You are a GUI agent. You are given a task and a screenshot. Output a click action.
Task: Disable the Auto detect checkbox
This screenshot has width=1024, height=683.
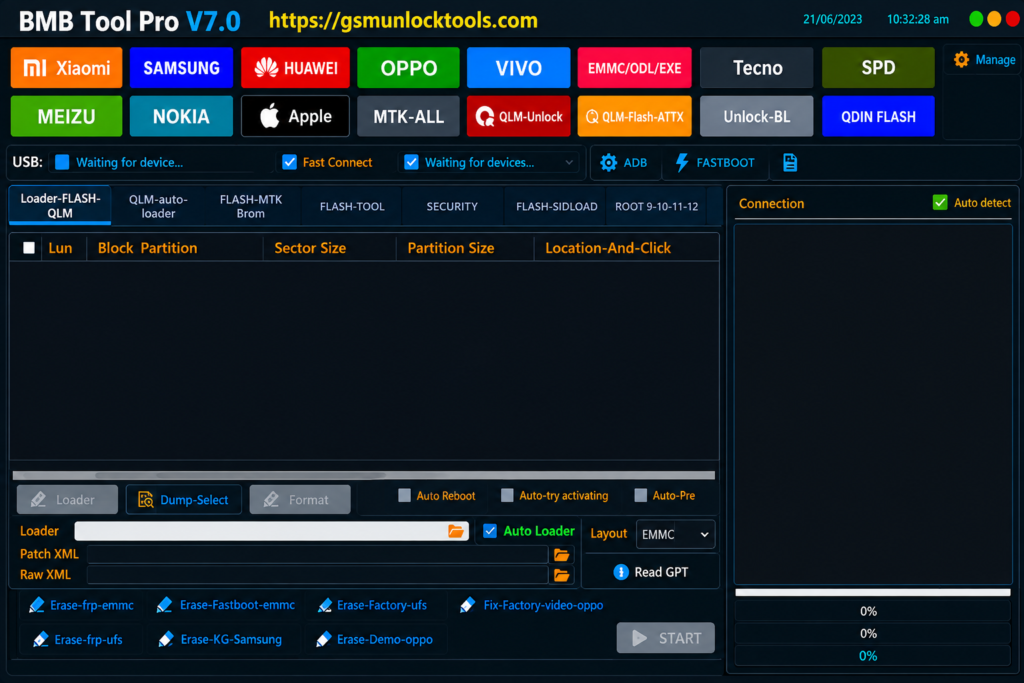(x=940, y=203)
